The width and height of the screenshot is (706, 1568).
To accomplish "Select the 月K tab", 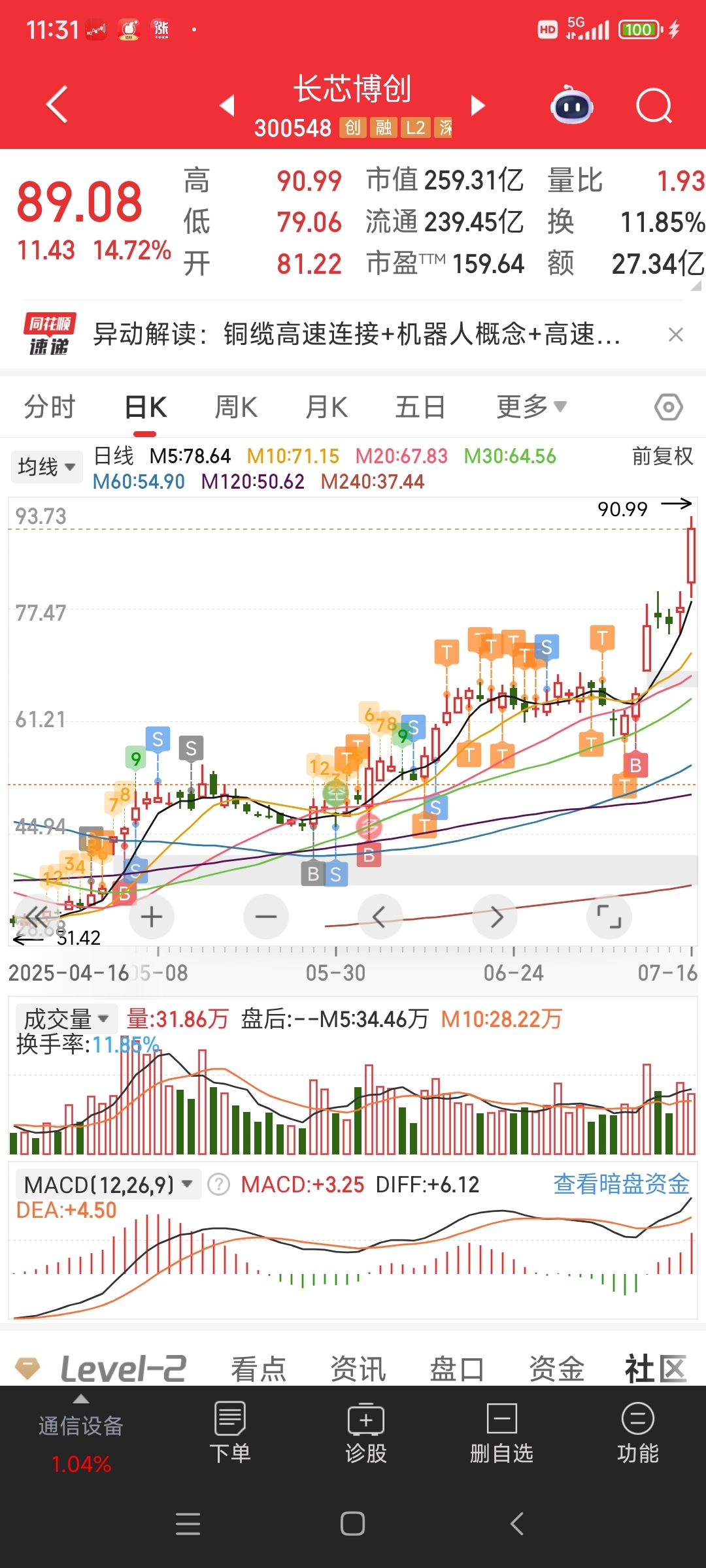I will [326, 407].
